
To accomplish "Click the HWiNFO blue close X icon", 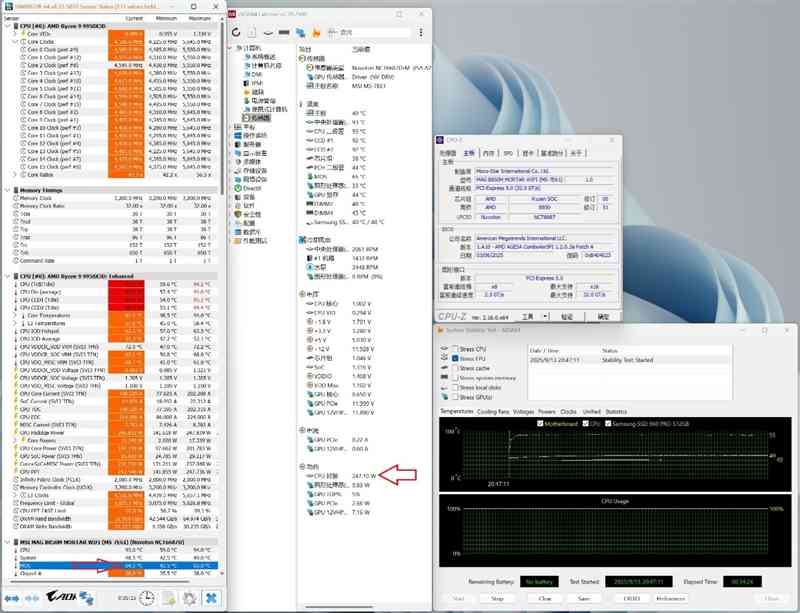I will pyautogui.click(x=212, y=598).
